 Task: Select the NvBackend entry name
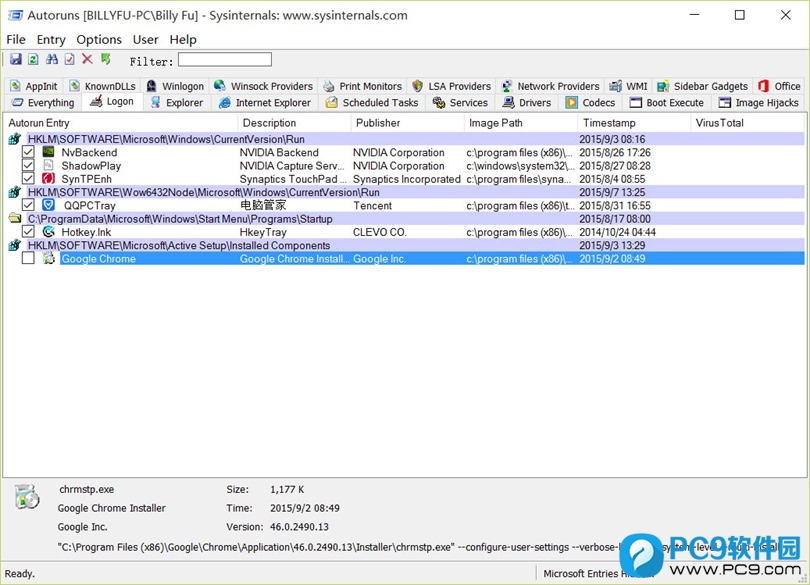click(x=89, y=152)
